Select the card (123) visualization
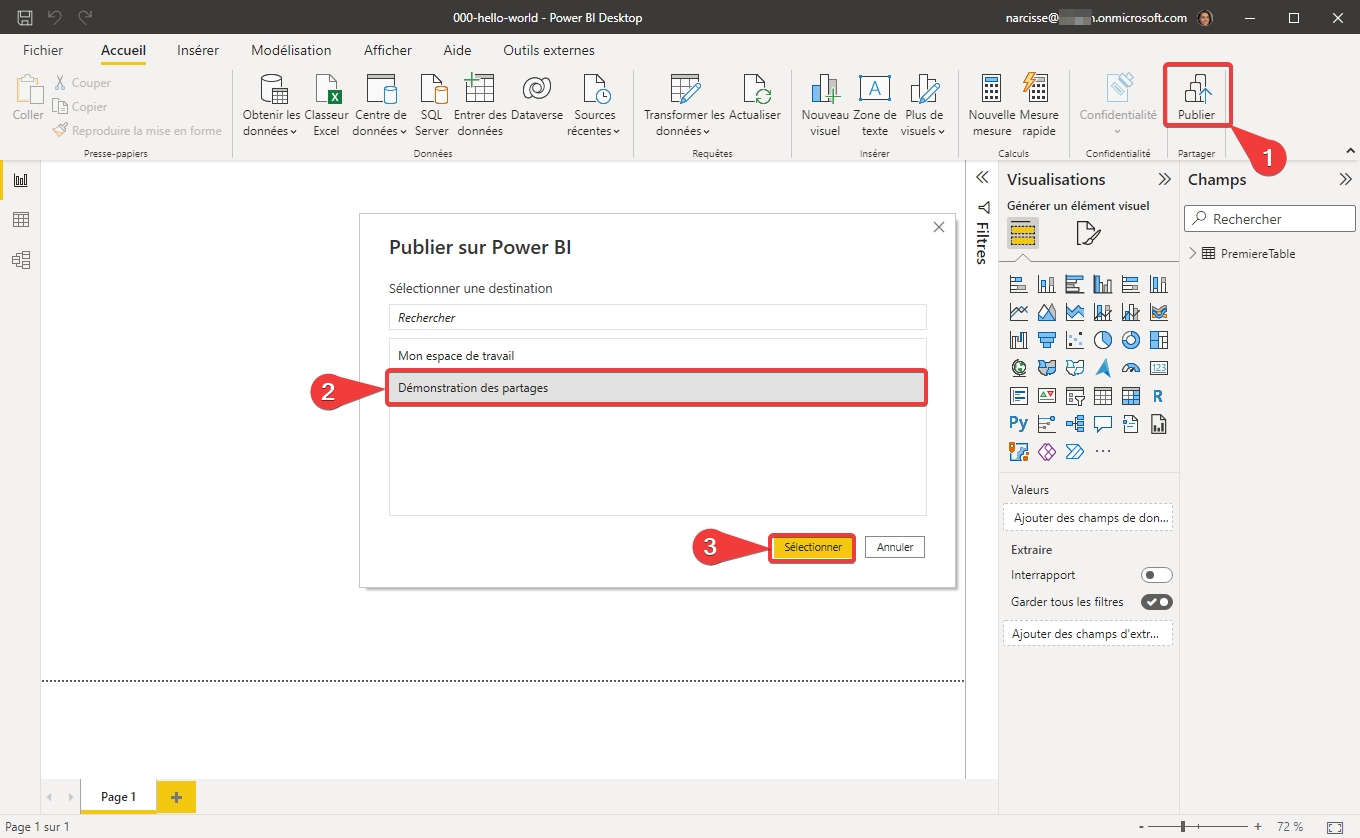Viewport: 1360px width, 838px height. [x=1159, y=368]
